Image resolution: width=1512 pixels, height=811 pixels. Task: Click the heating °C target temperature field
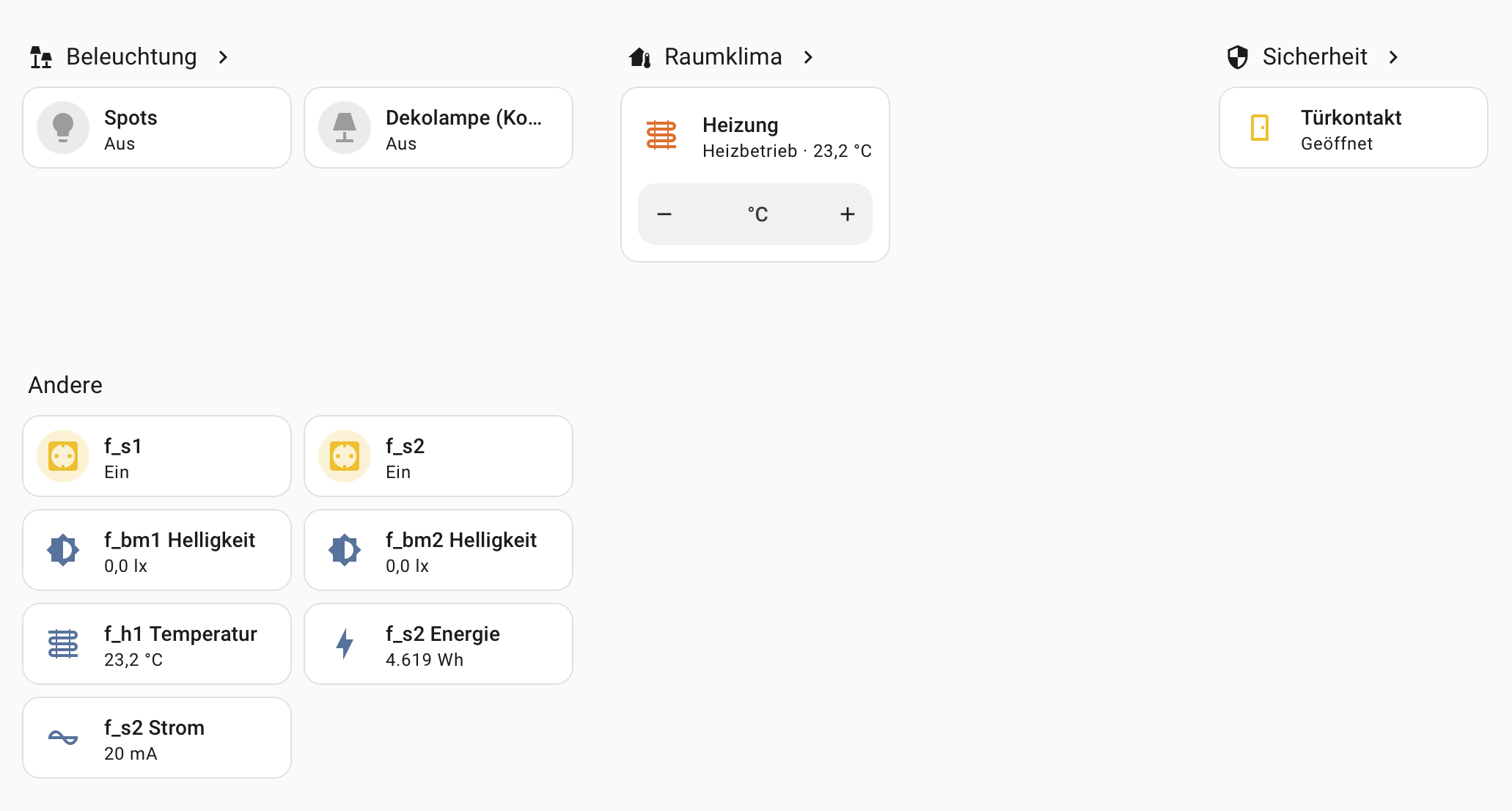[x=757, y=214]
